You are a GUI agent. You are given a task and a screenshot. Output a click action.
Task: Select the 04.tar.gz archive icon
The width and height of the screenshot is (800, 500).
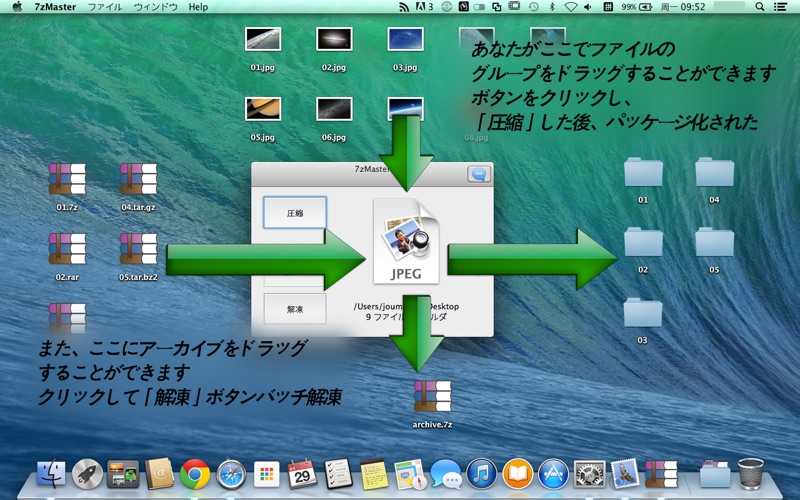[x=138, y=179]
